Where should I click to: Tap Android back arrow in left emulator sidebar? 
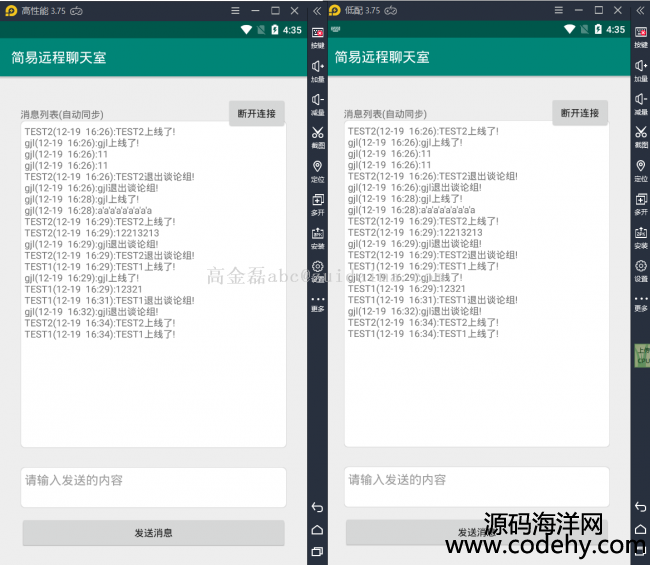317,508
